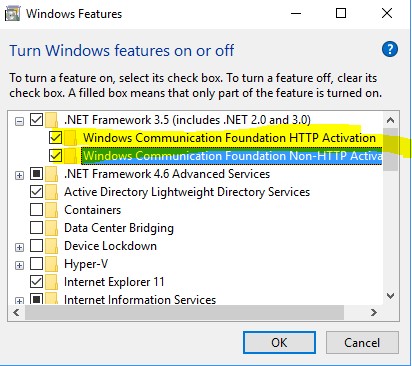This screenshot has height=366, width=412.
Task: Enable the Containers checkbox
Action: [36, 210]
